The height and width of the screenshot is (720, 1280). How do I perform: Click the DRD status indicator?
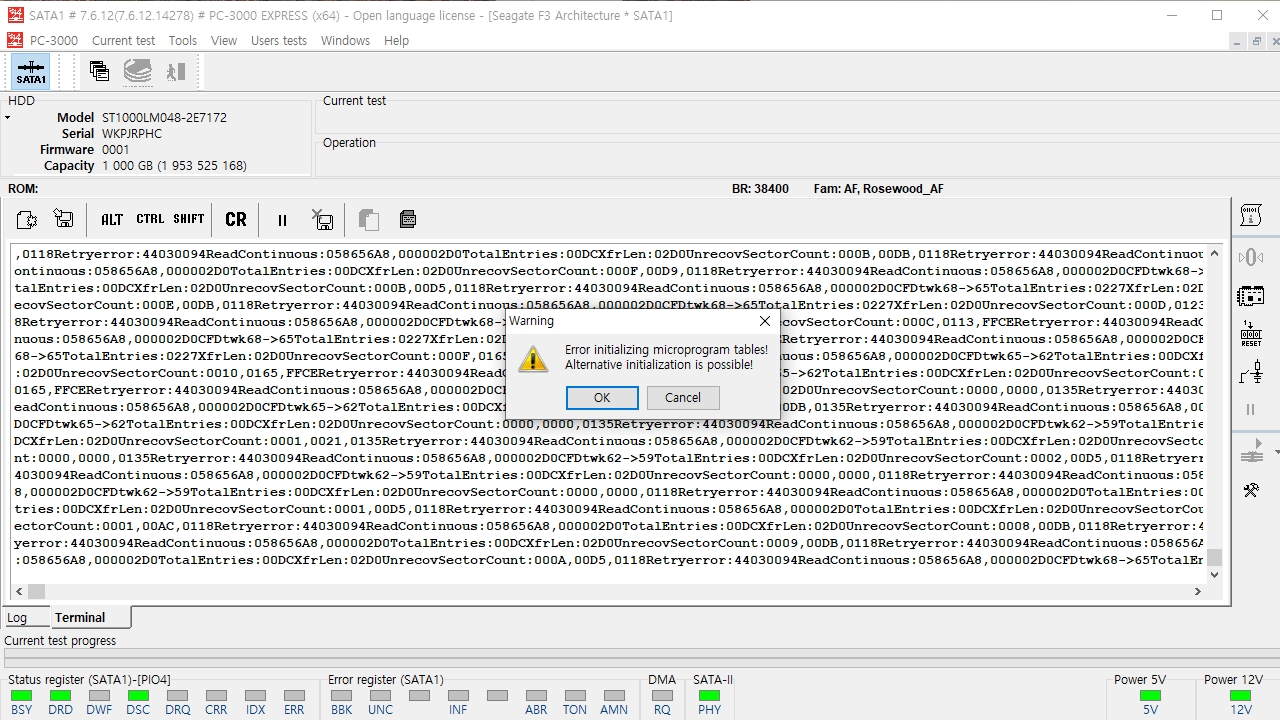pyautogui.click(x=60, y=696)
